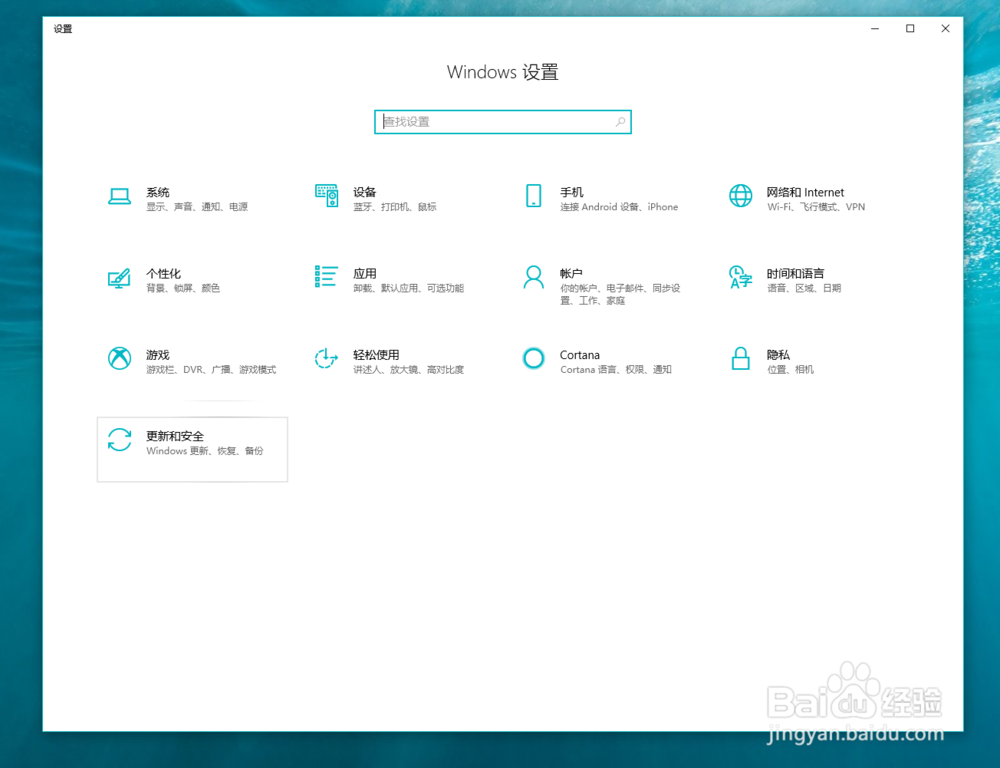
Task: Open the 网络和 Internet globe icon
Action: (740, 196)
